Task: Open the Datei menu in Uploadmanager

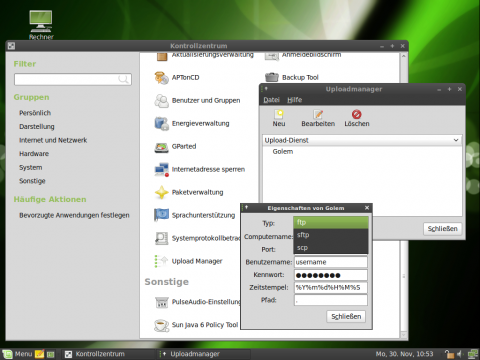Action: click(271, 100)
